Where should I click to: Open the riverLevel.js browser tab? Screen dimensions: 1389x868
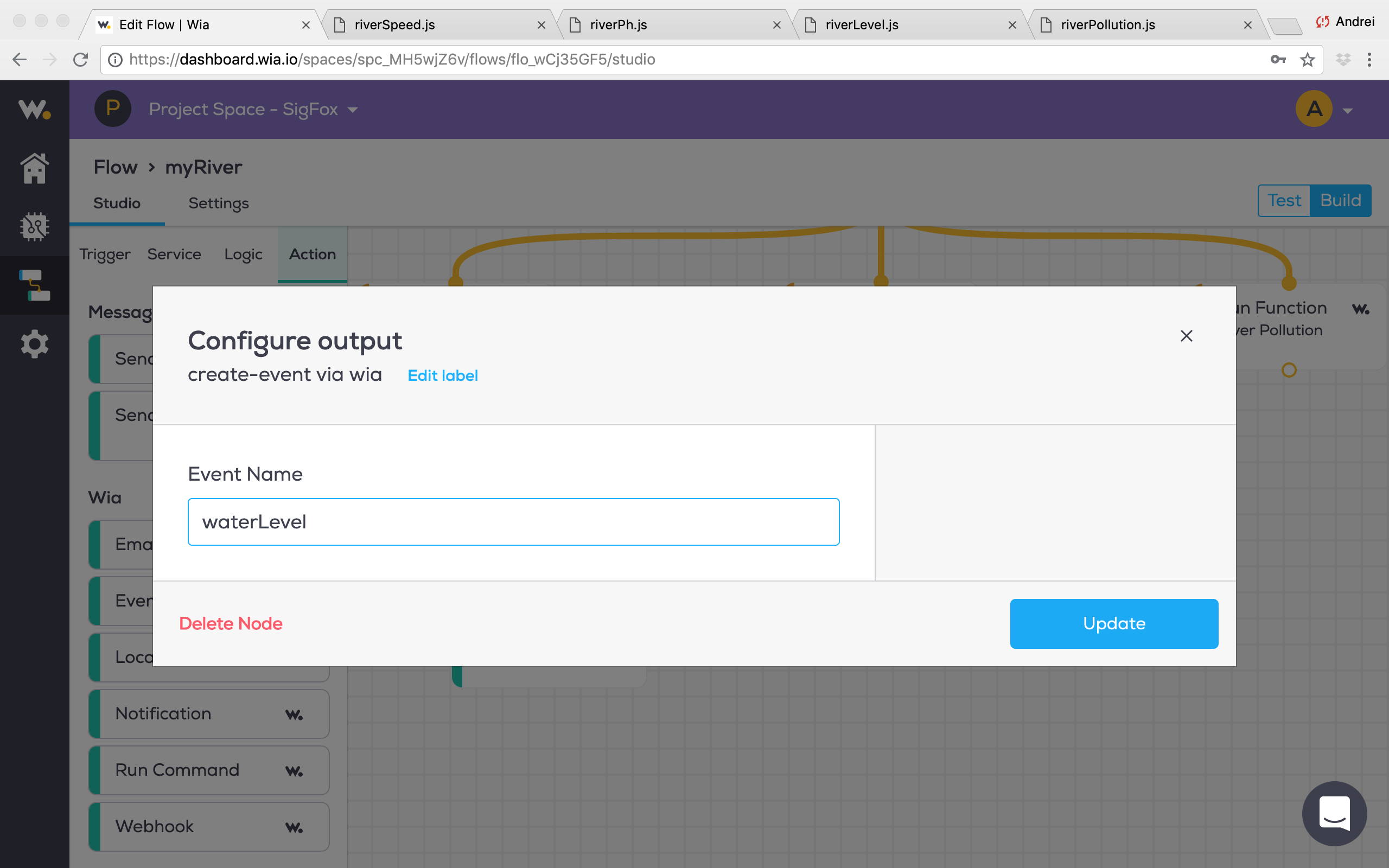[x=862, y=25]
